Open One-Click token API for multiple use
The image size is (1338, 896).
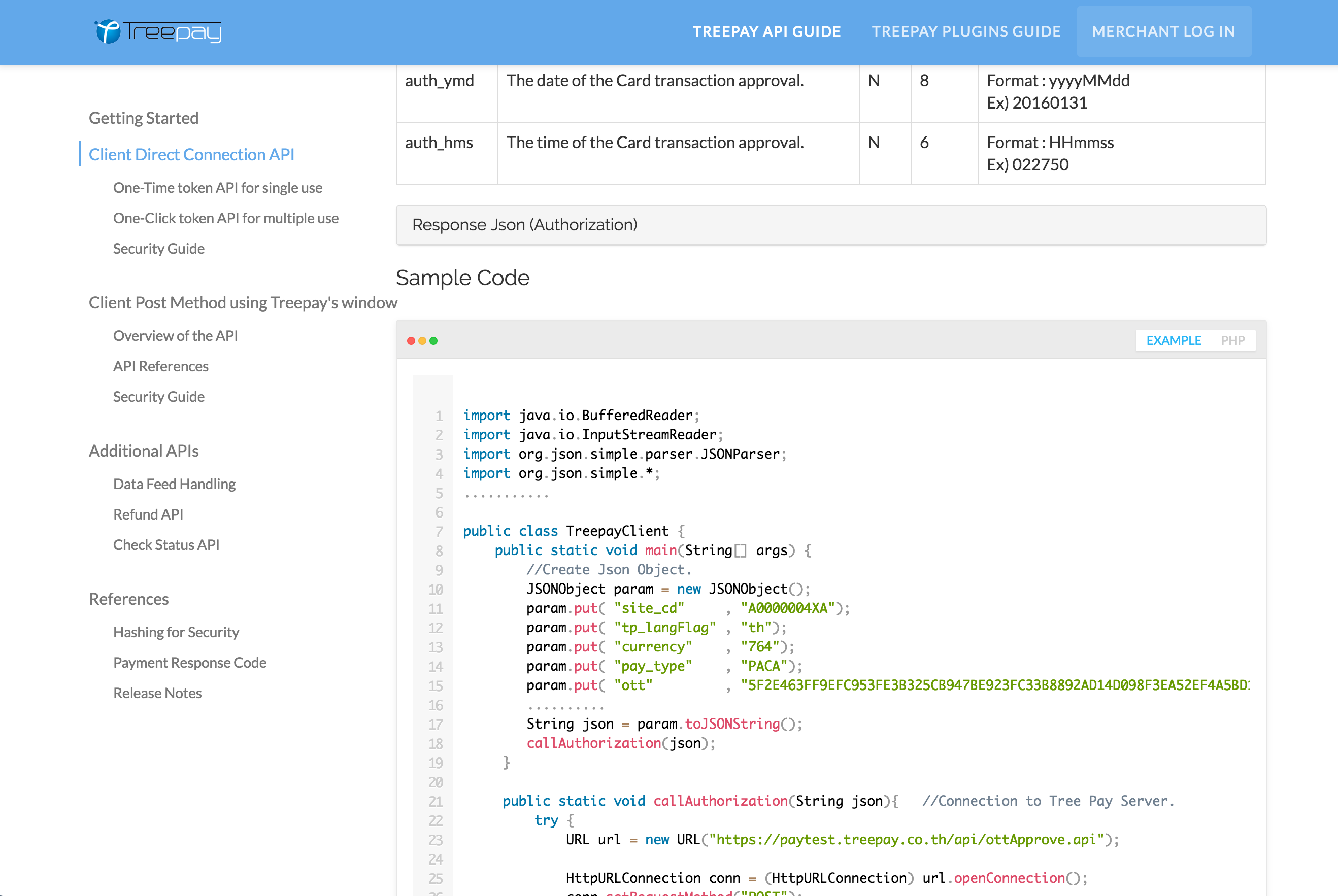pos(226,218)
